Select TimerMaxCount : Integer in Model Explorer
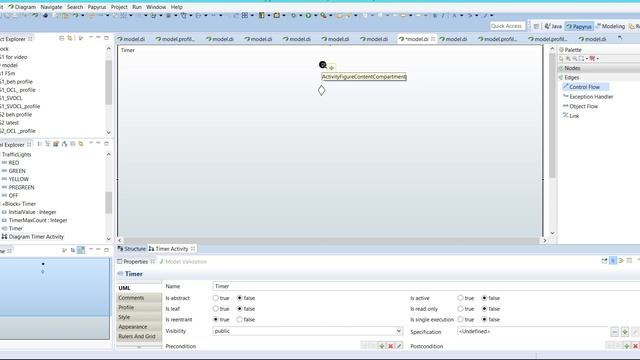Image resolution: width=640 pixels, height=360 pixels. [38, 220]
